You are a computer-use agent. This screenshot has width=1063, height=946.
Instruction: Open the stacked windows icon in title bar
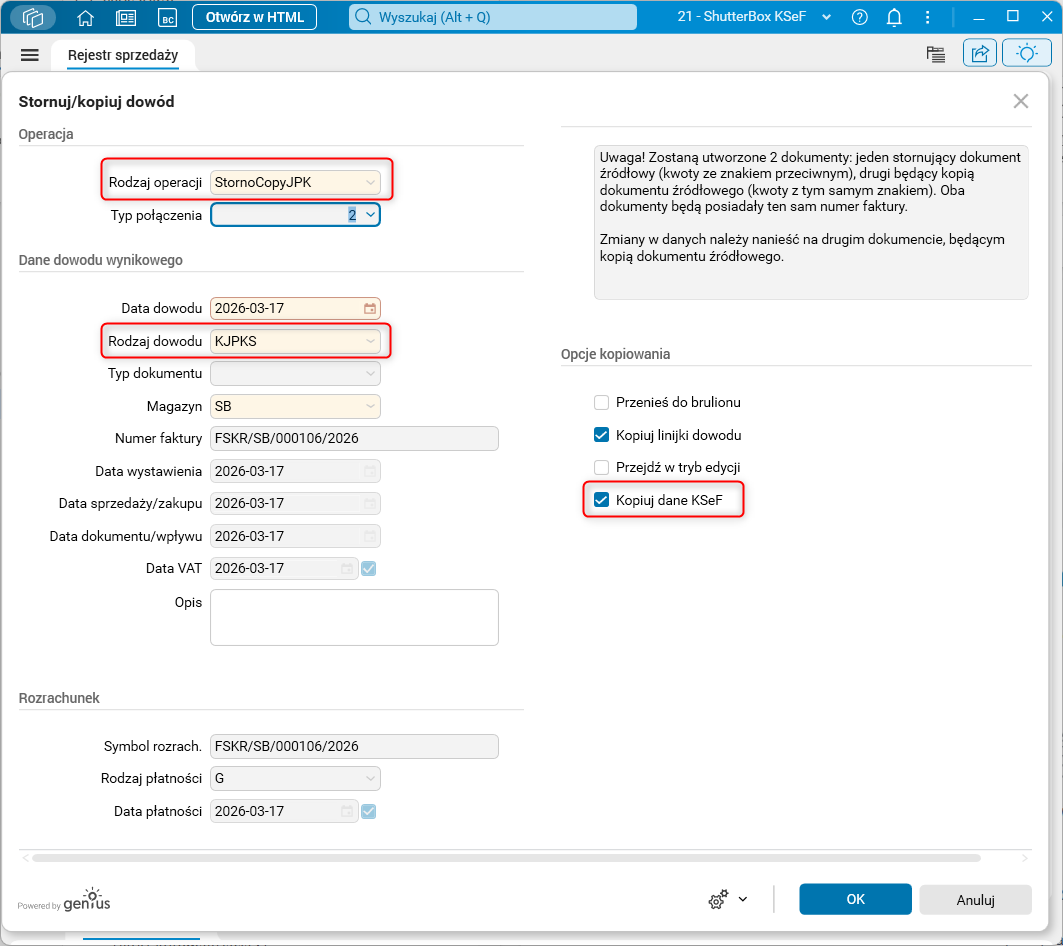[x=33, y=17]
